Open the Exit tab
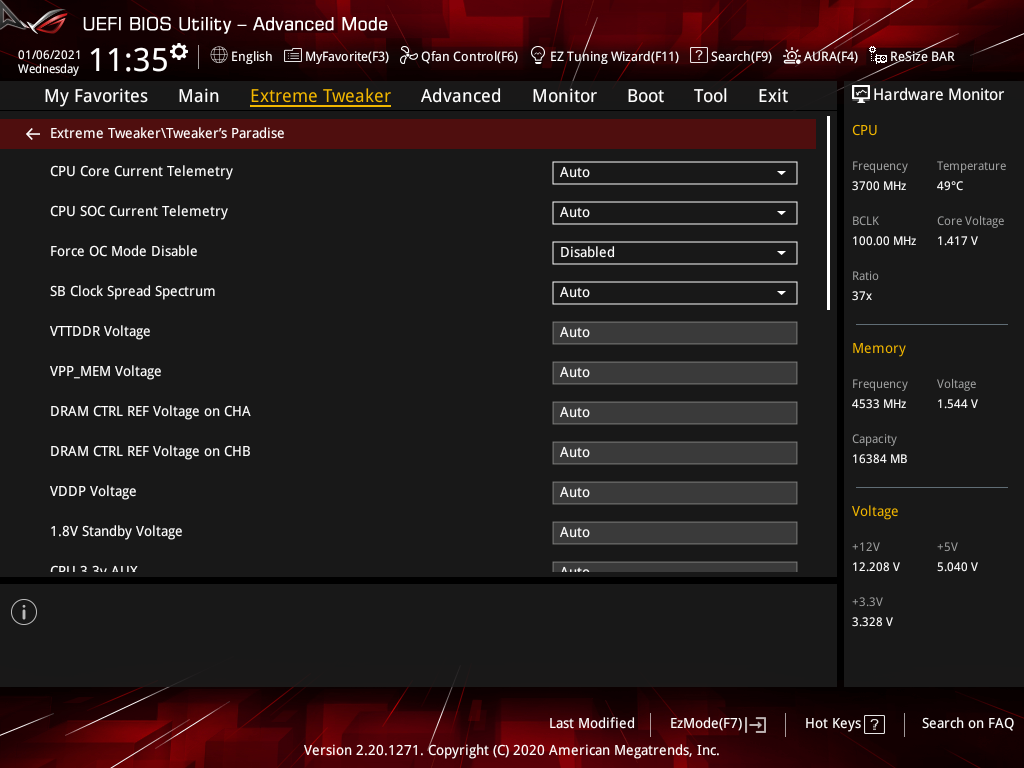 point(773,96)
